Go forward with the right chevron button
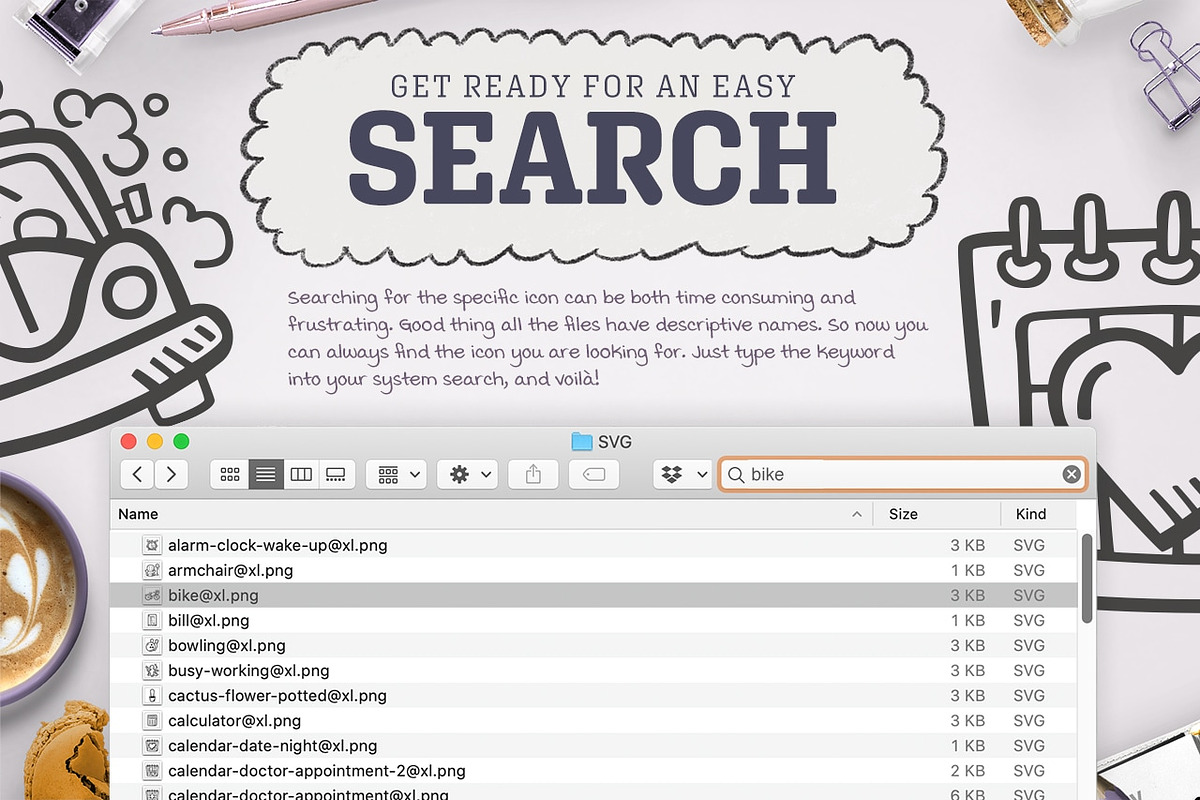Image resolution: width=1200 pixels, height=800 pixels. click(x=171, y=474)
